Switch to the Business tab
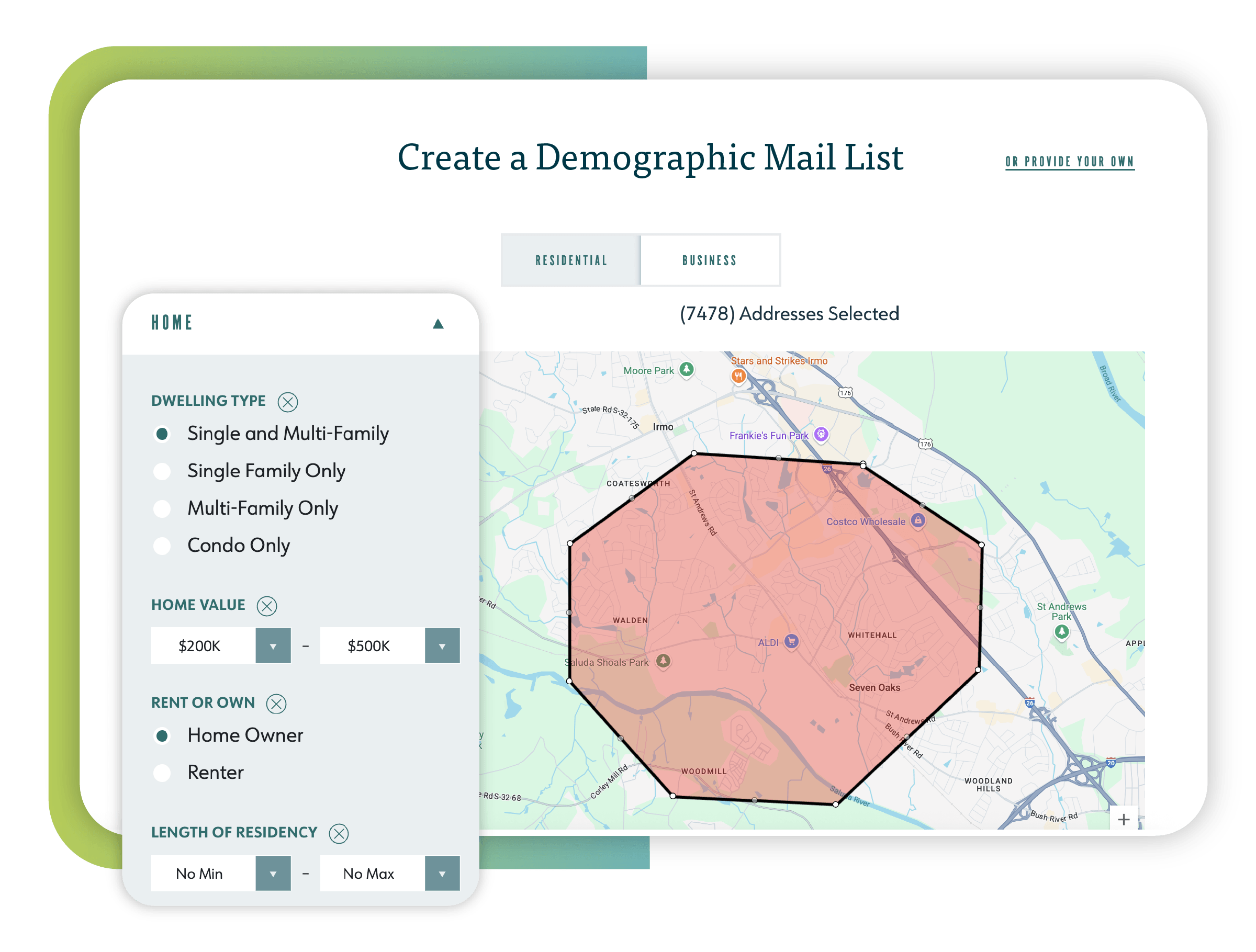This screenshot has width=1256, height=952. click(710, 260)
